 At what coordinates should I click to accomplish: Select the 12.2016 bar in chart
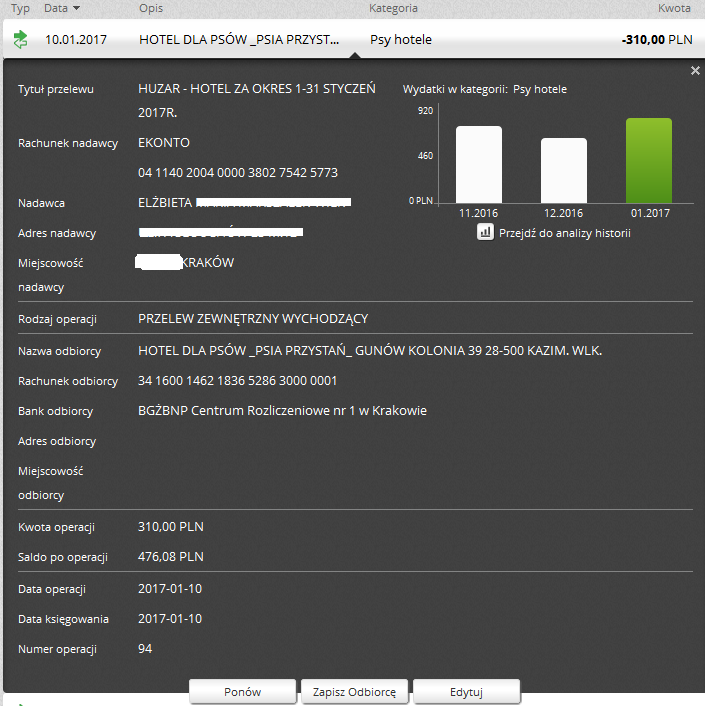[x=564, y=170]
